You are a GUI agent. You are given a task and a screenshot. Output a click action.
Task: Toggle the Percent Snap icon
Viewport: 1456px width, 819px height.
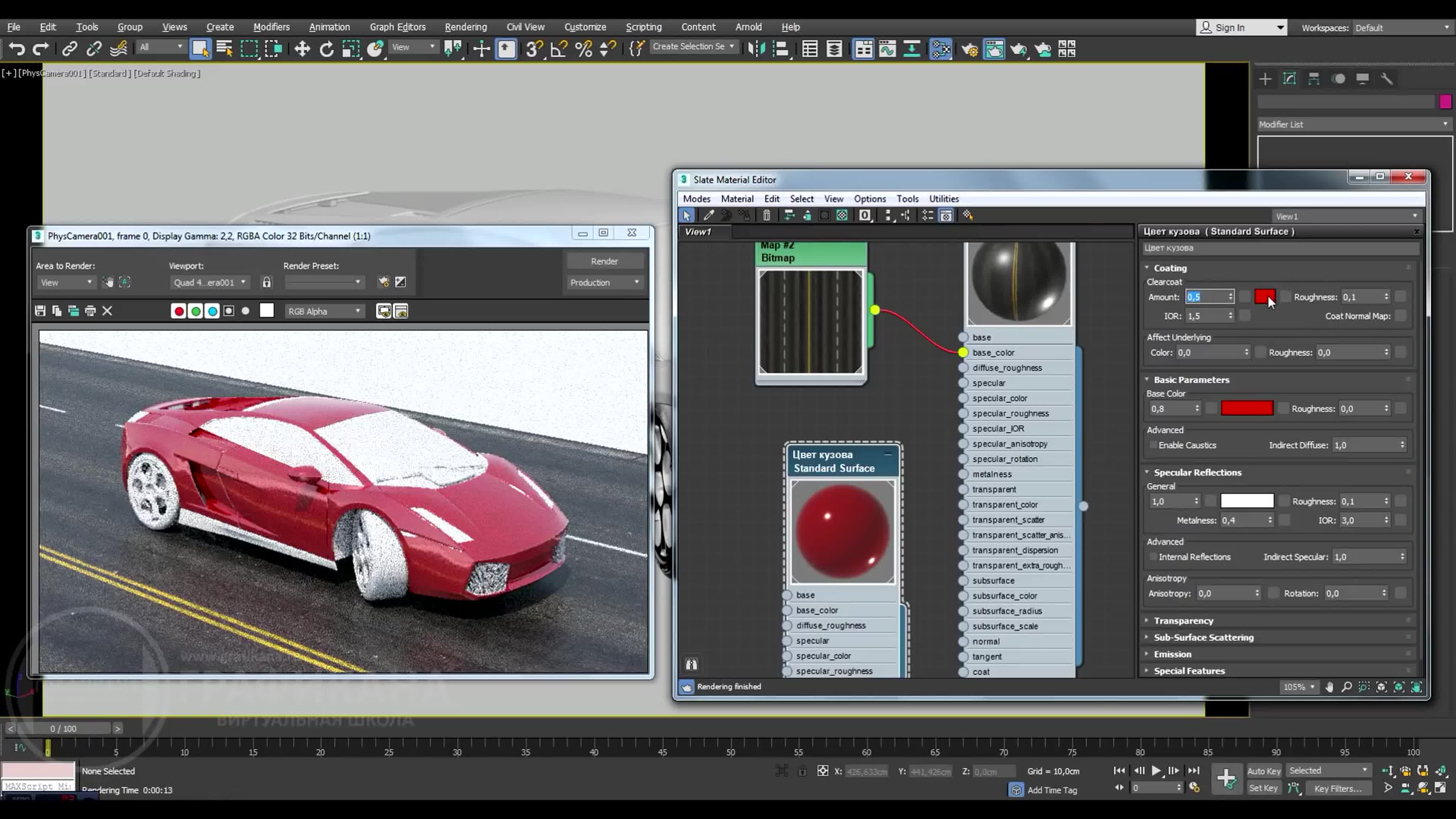pos(583,49)
